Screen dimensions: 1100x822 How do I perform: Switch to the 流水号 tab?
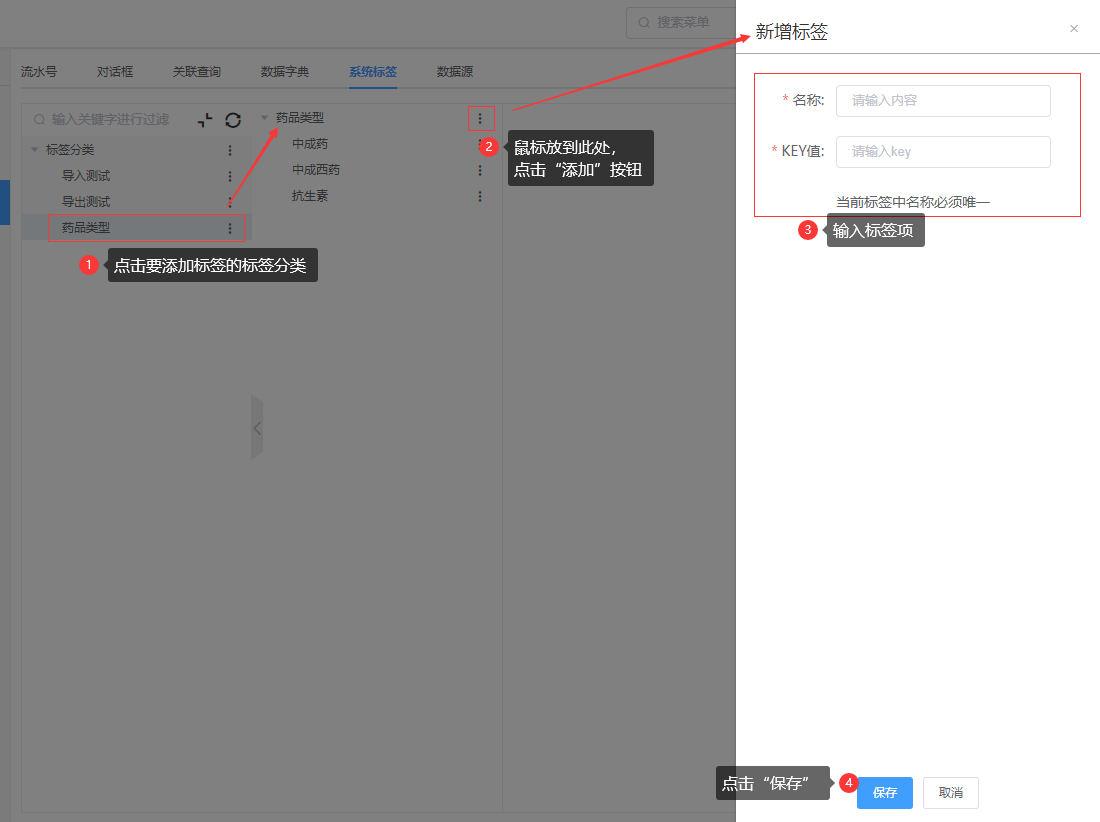coord(39,72)
